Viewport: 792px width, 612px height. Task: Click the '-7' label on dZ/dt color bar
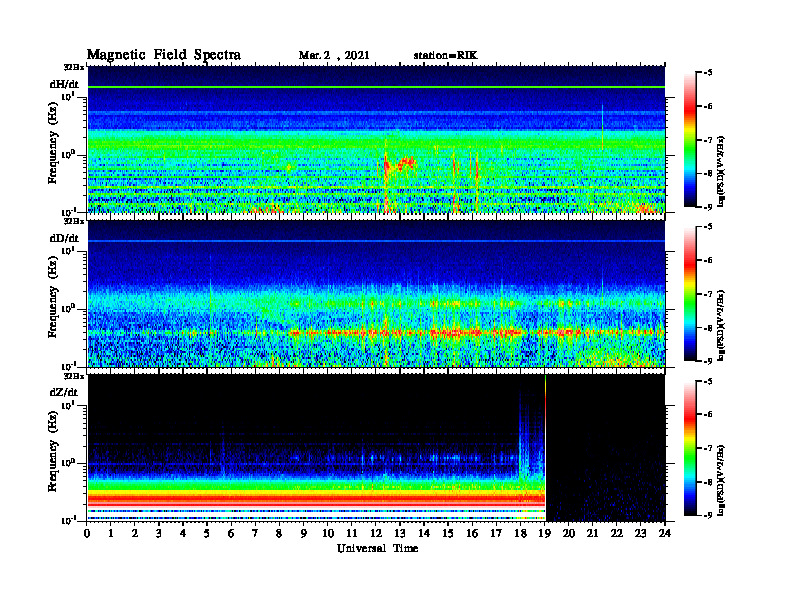pos(707,448)
